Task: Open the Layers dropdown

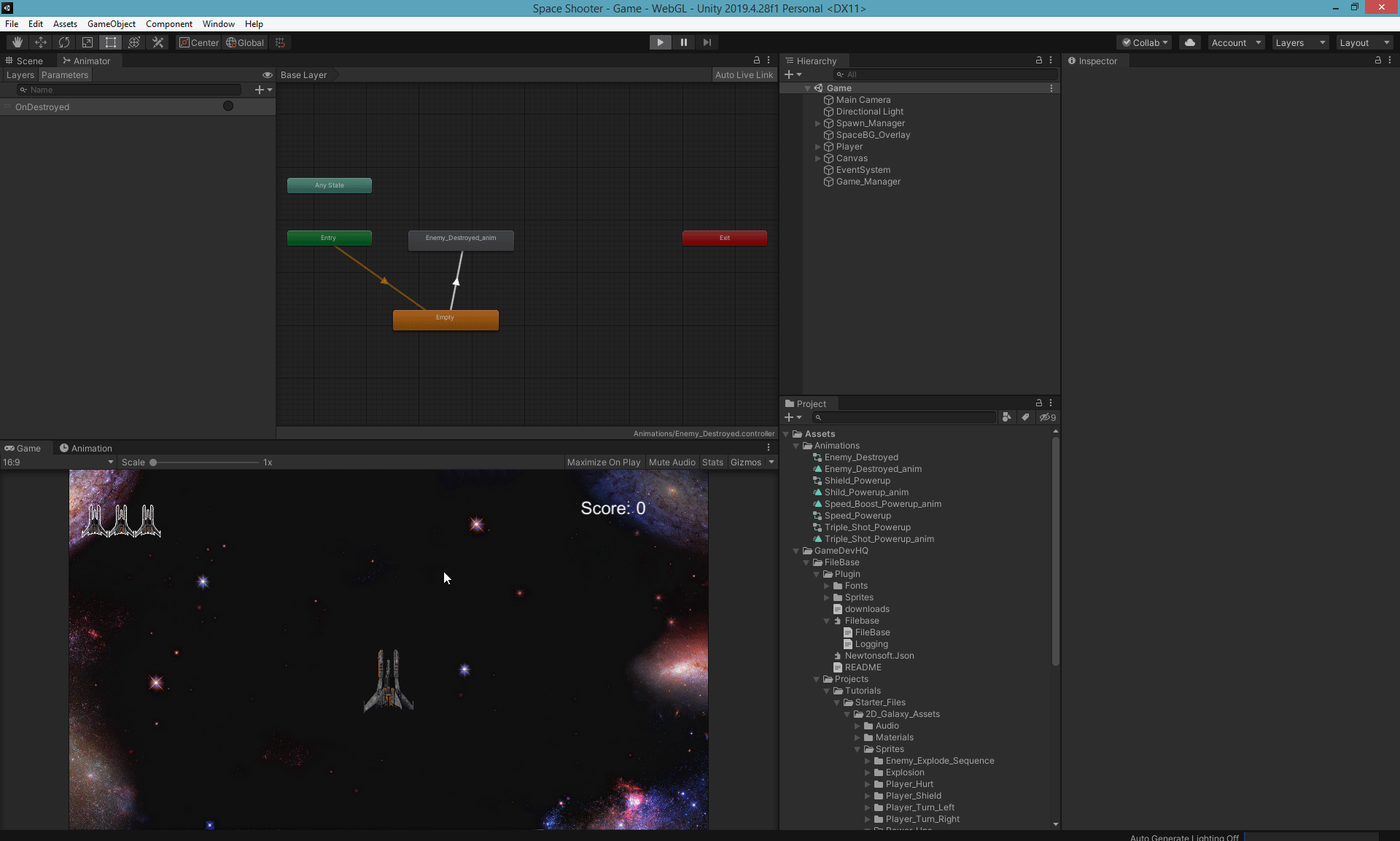Action: (1300, 42)
